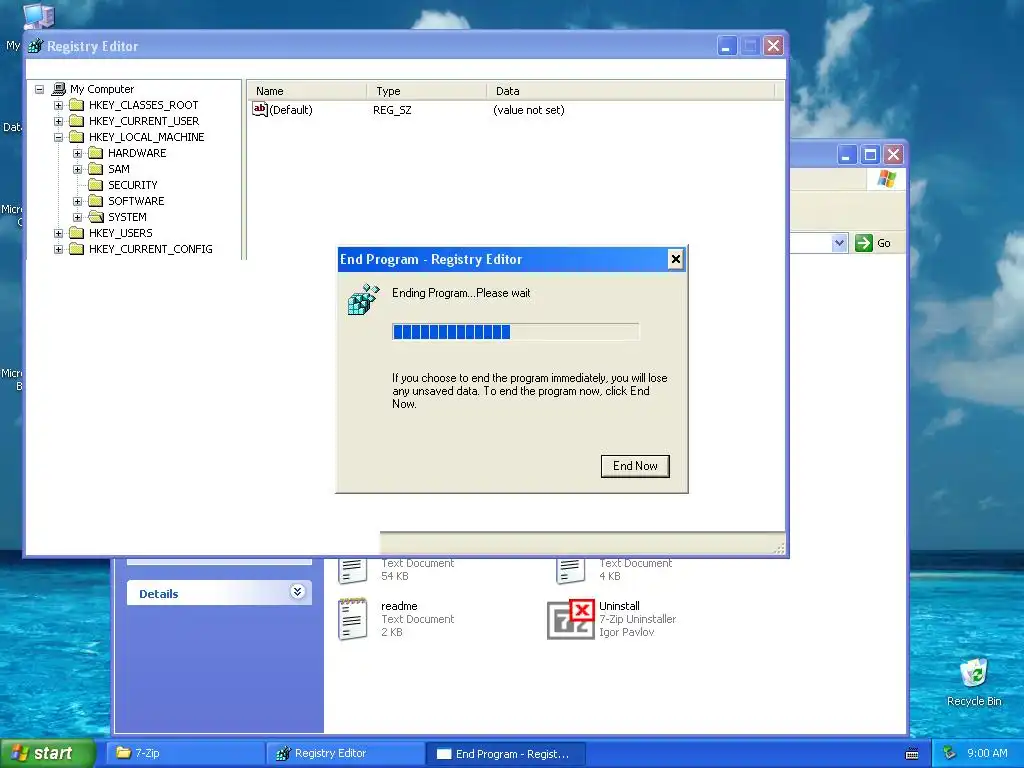Screen dimensions: 1024x768
Task: Click the Details panel header
Action: point(219,593)
